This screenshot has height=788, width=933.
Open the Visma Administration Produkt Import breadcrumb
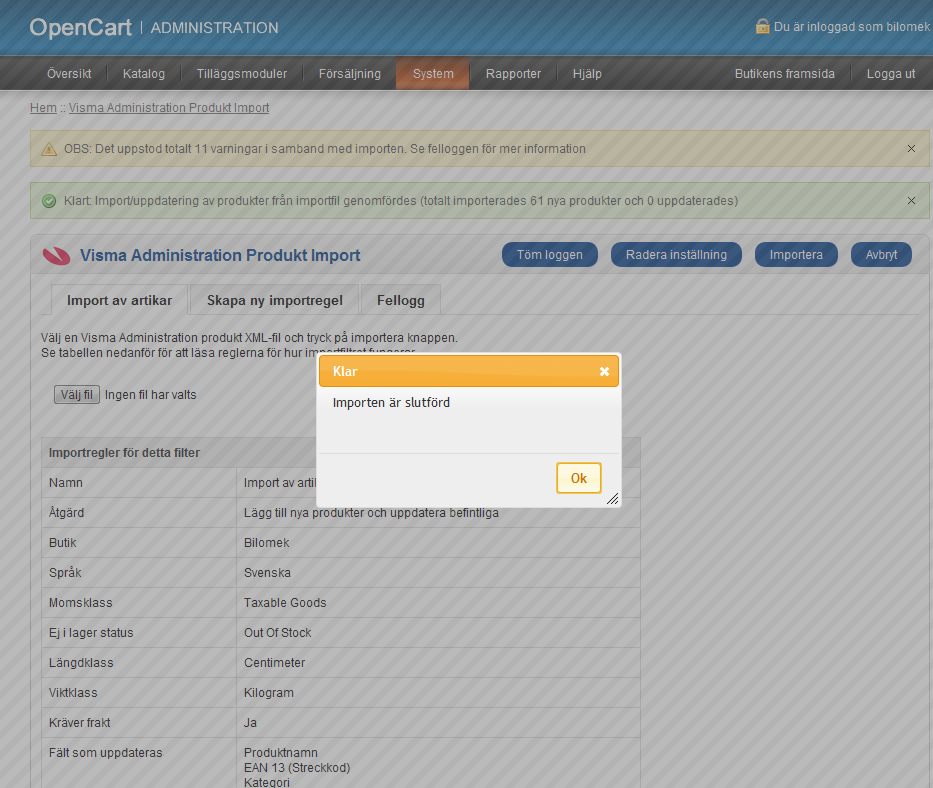pos(169,108)
